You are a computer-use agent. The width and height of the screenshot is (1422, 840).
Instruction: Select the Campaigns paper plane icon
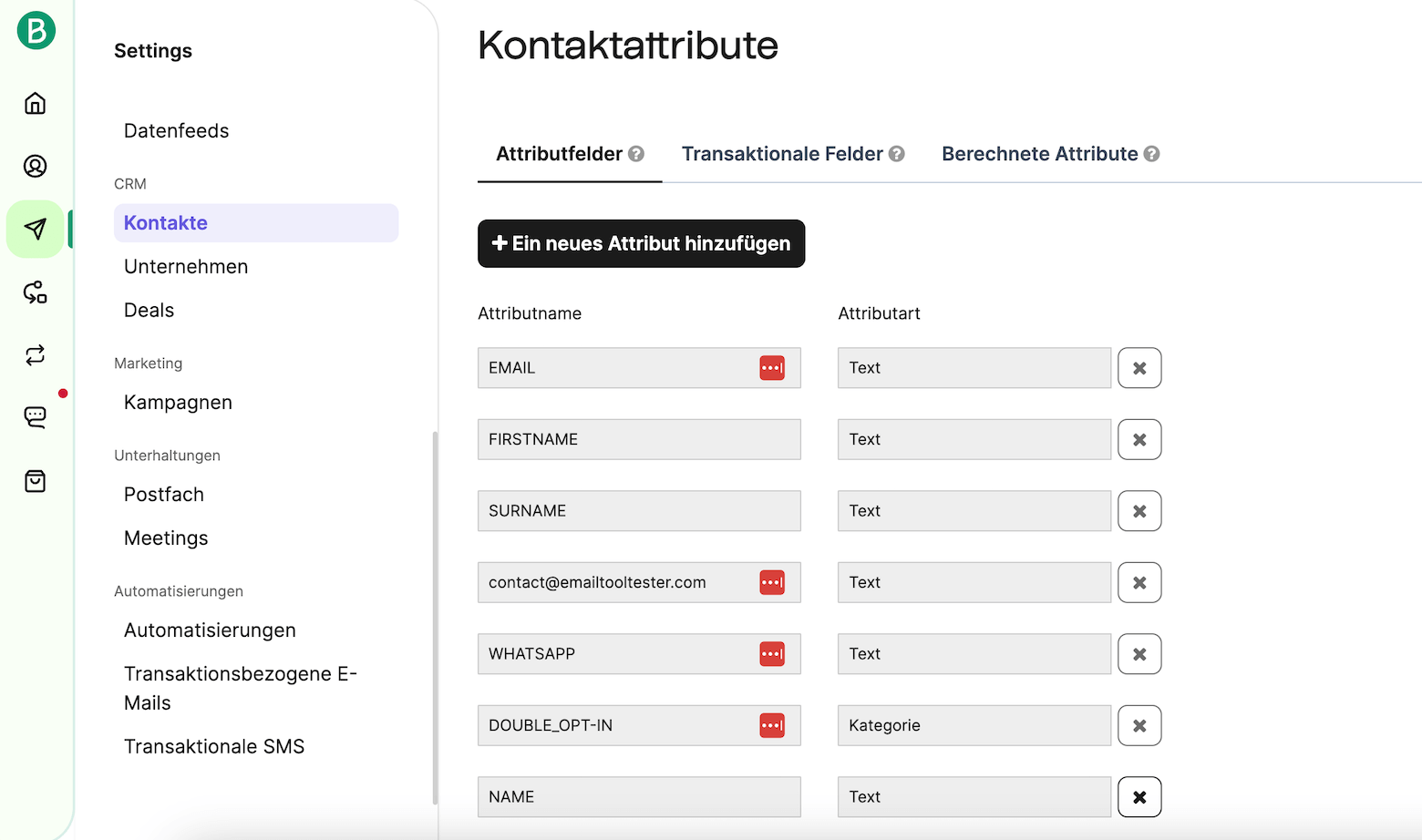click(36, 229)
